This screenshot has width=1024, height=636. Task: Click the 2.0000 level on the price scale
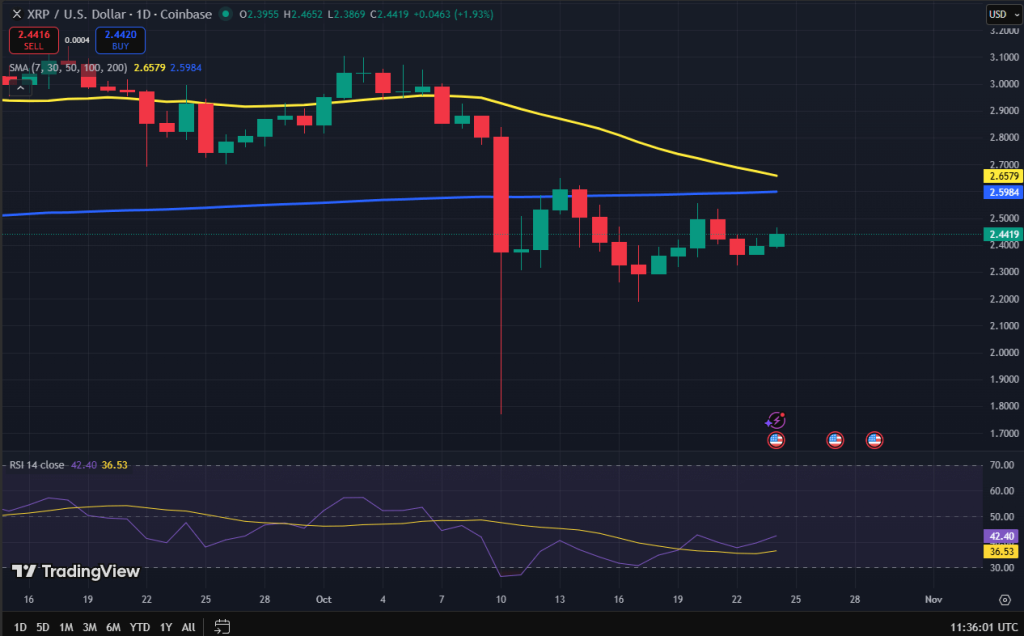1004,353
